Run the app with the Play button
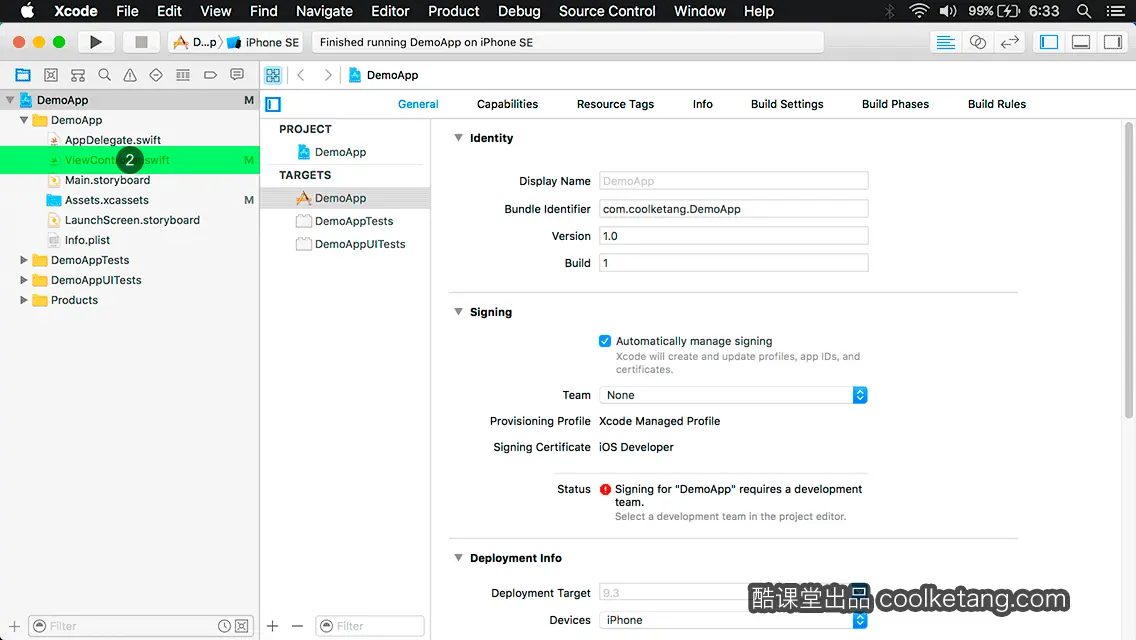 (x=95, y=42)
